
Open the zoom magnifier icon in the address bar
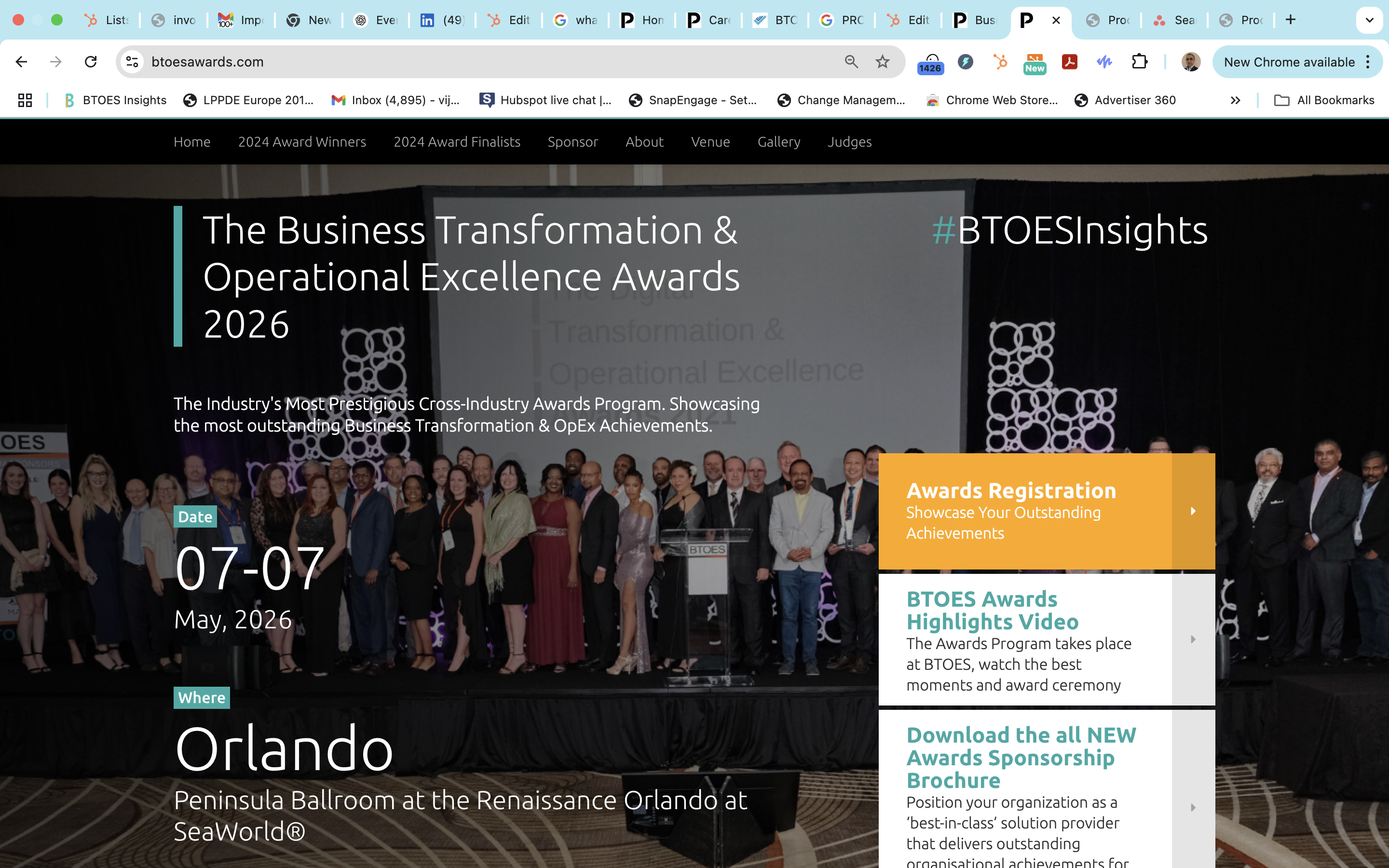[x=851, y=62]
